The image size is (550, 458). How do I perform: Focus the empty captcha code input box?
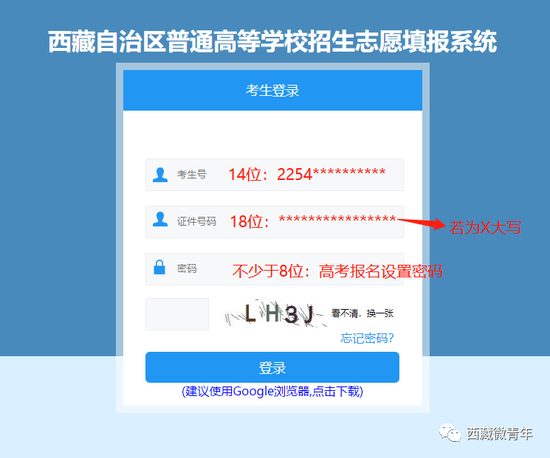pos(177,314)
